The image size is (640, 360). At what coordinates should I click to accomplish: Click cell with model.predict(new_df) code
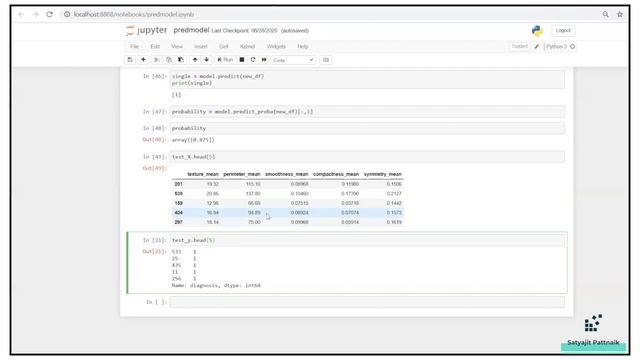coord(367,80)
